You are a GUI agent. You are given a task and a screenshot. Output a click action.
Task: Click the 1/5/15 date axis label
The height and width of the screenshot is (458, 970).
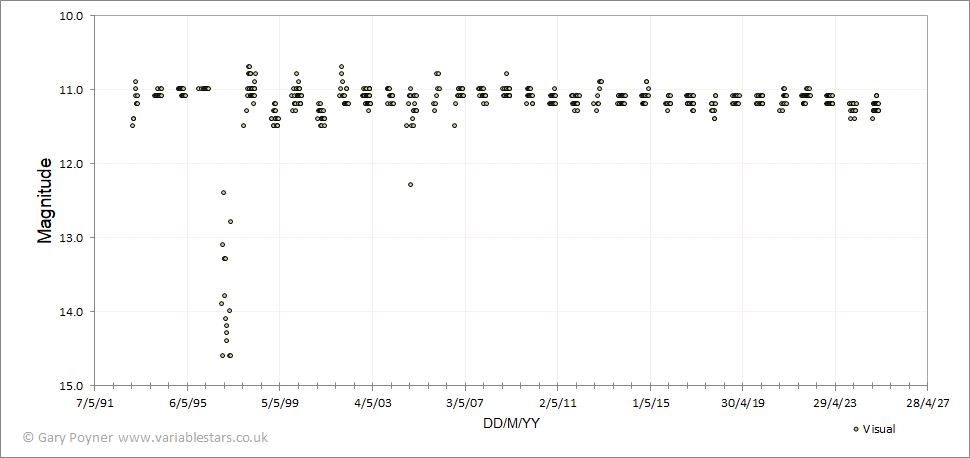pos(650,403)
